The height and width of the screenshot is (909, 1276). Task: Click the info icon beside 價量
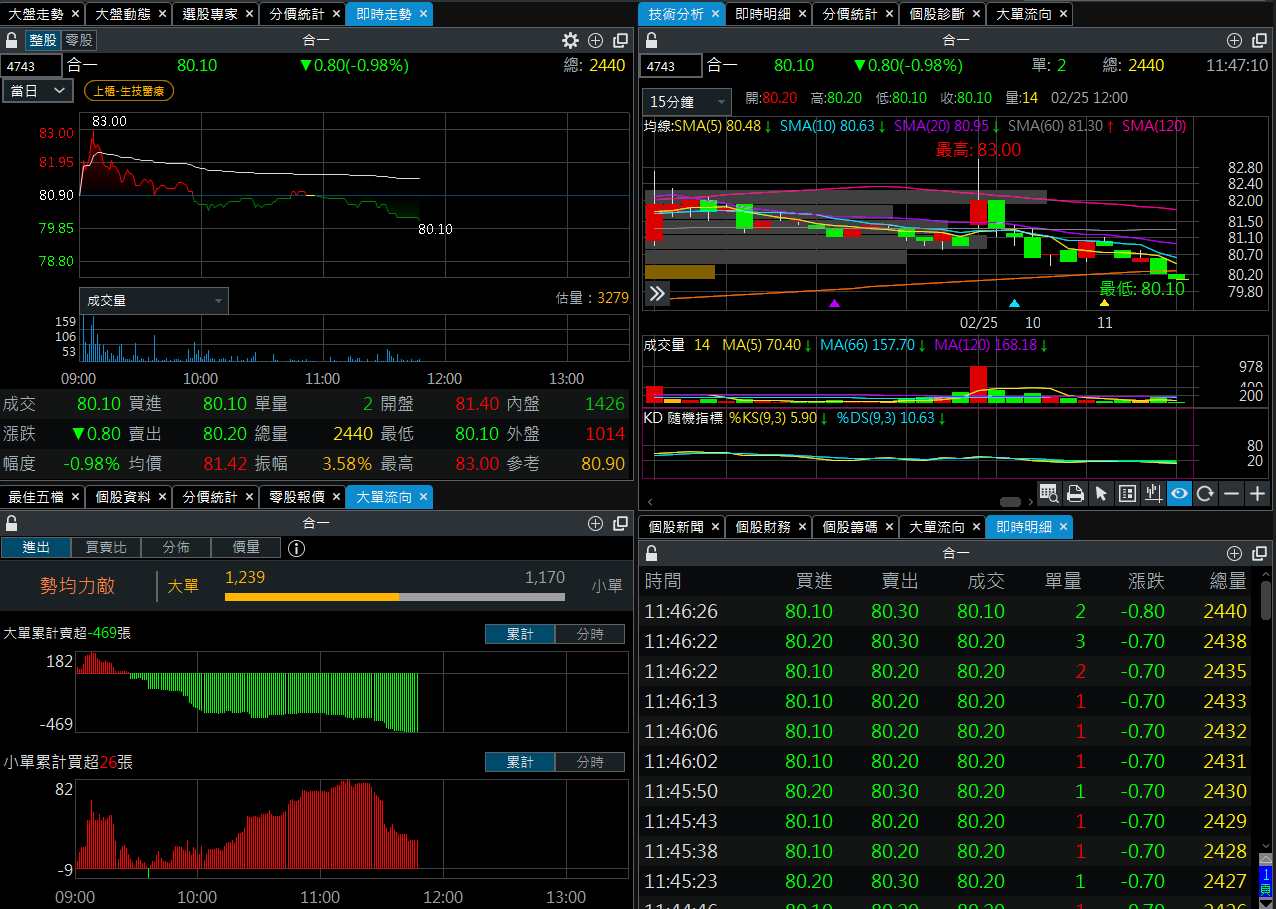(296, 548)
